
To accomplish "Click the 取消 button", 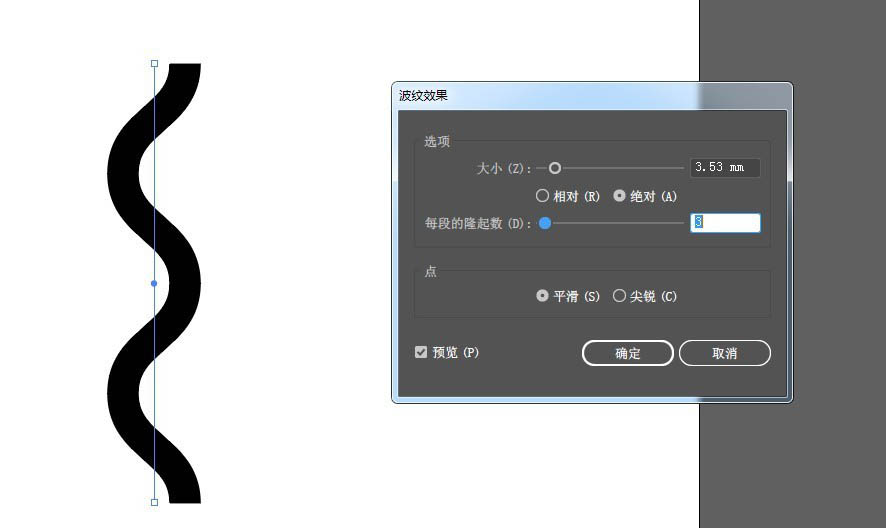I will 724,353.
